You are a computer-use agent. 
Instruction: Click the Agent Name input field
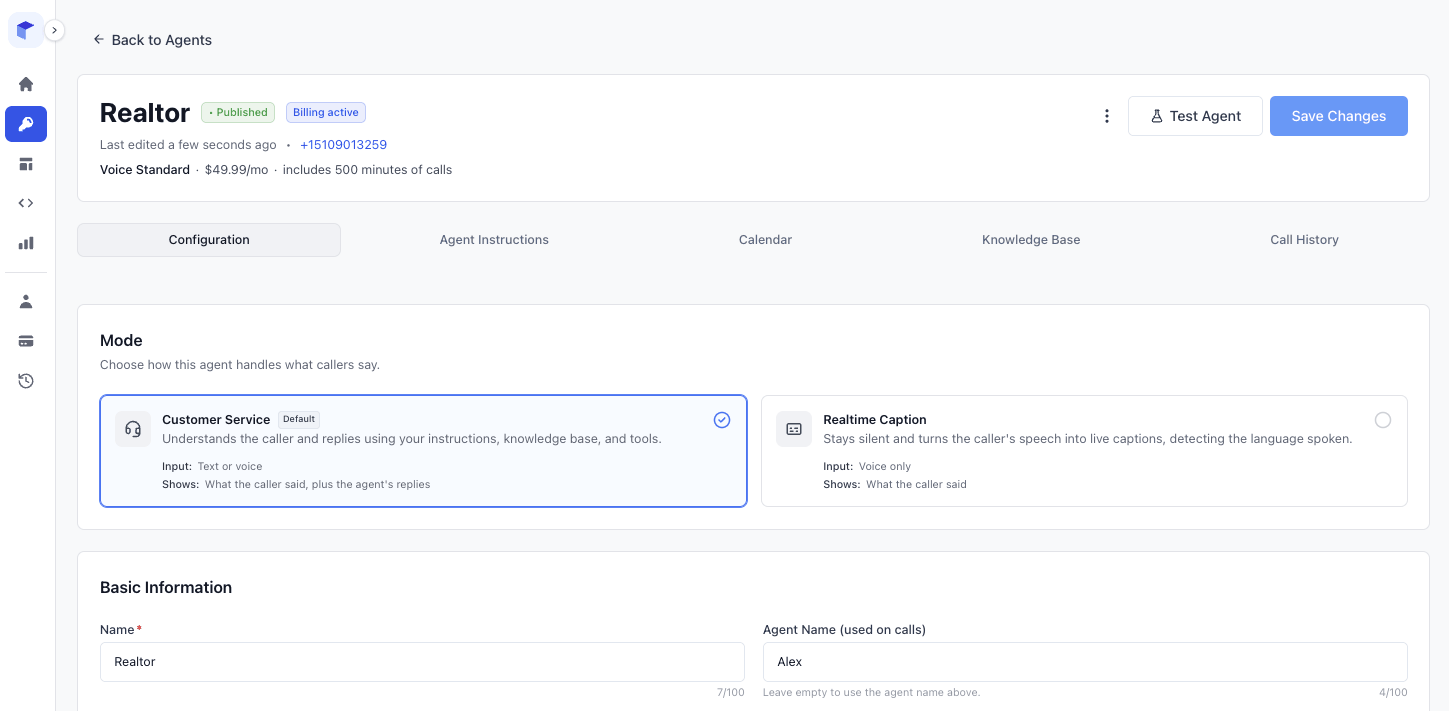pyautogui.click(x=1085, y=662)
